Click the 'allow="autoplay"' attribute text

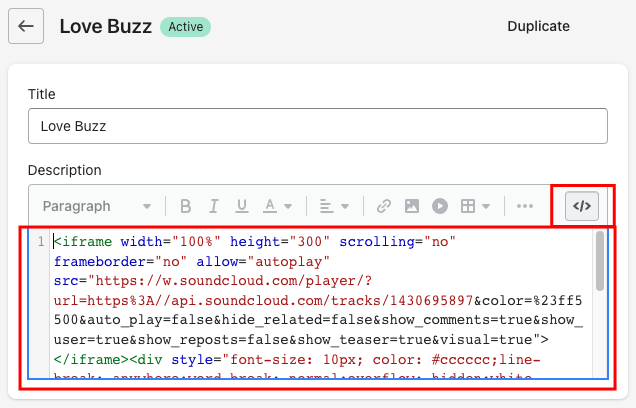(x=263, y=262)
